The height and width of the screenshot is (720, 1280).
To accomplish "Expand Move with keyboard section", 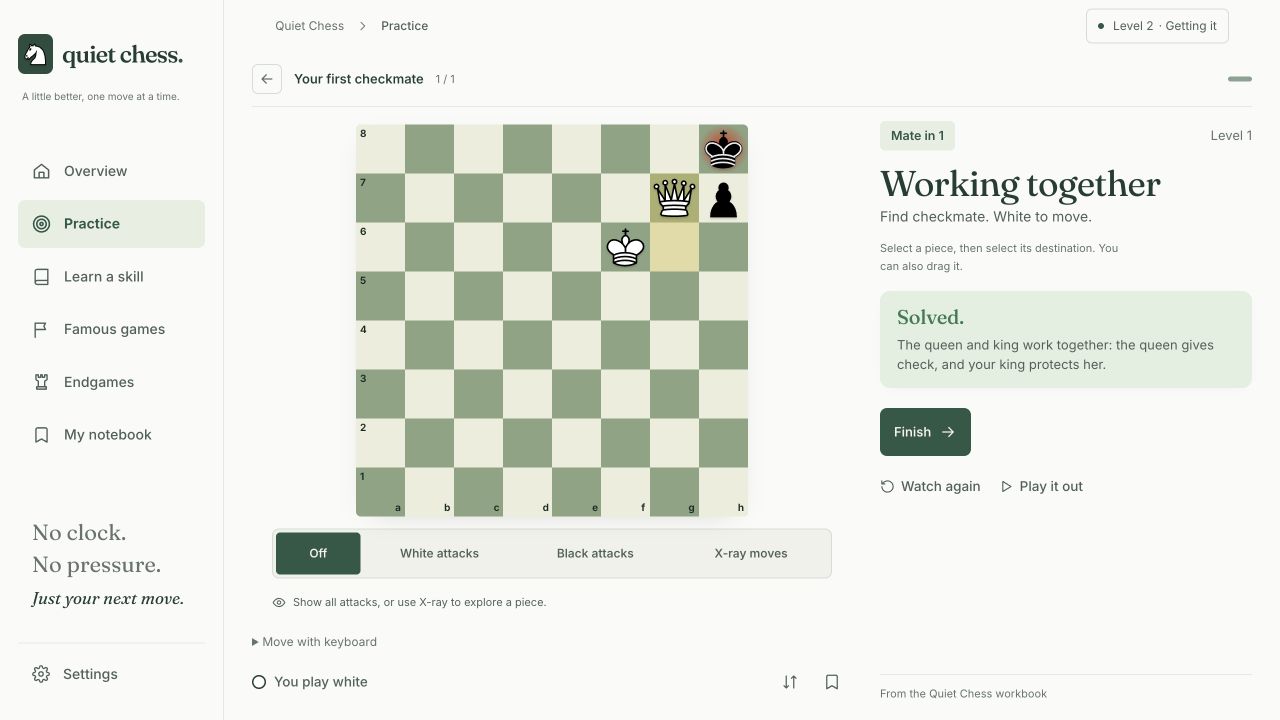I will click(315, 642).
